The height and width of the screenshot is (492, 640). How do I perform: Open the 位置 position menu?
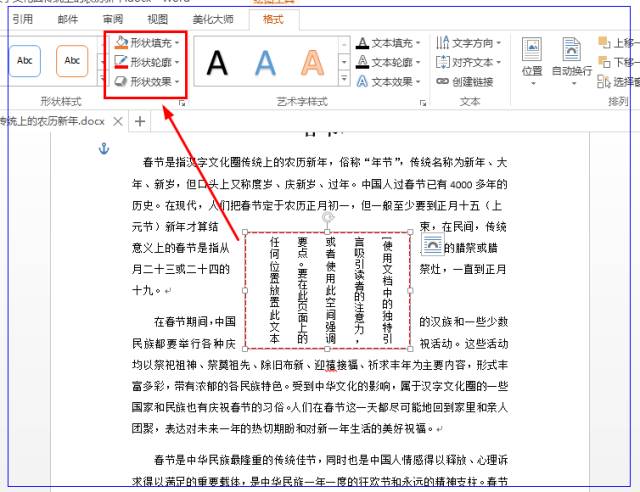(532, 61)
